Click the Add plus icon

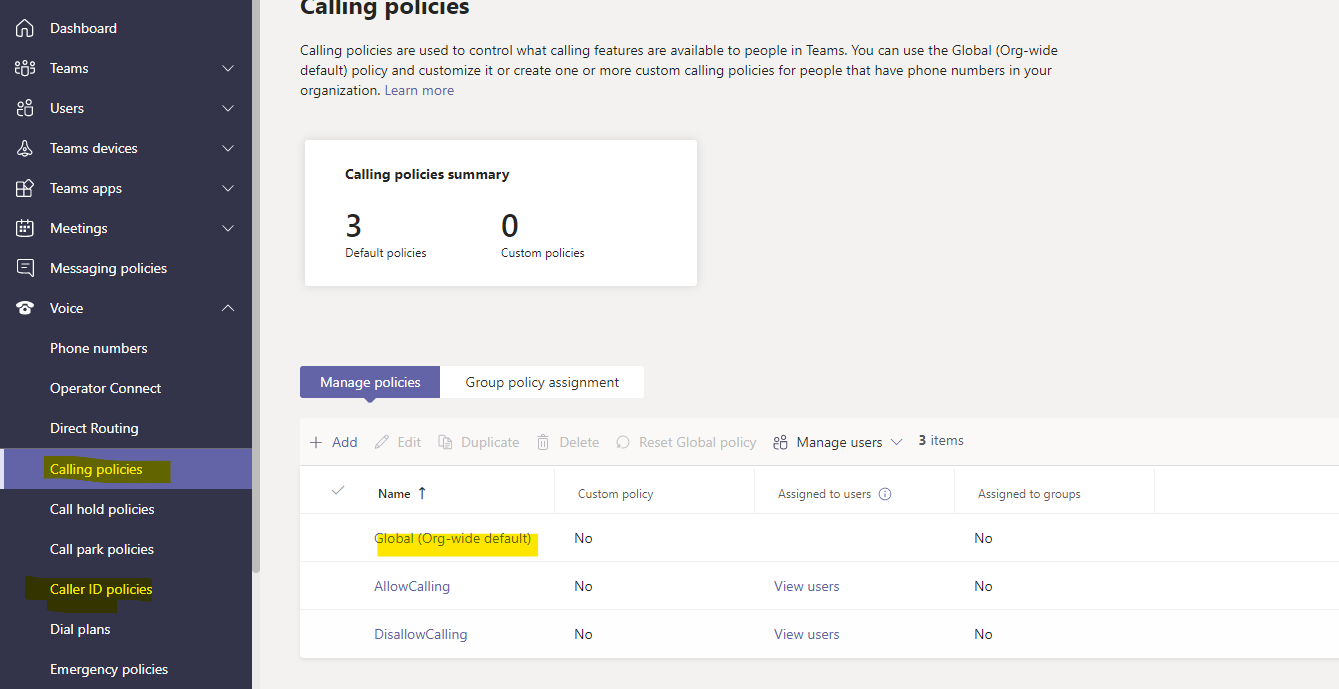[316, 442]
